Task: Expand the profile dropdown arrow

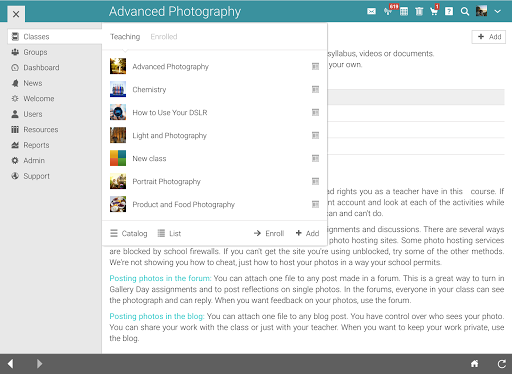Action: 497,11
